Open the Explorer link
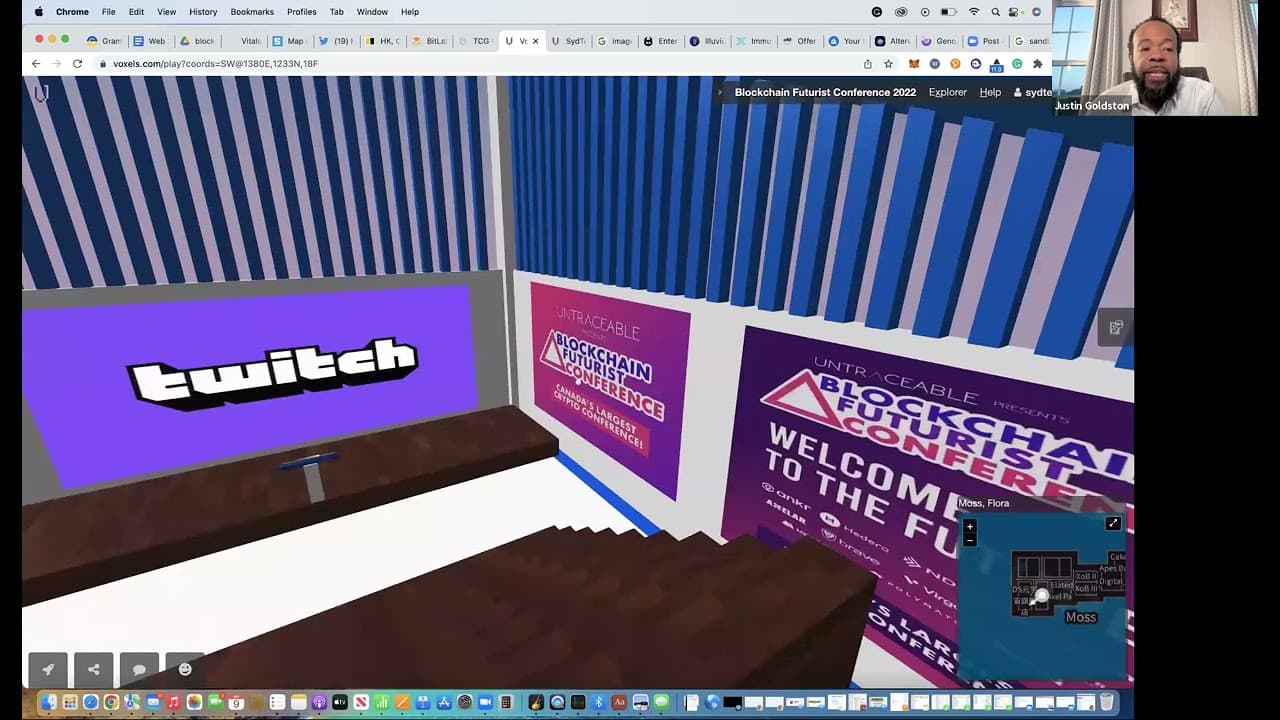 tap(947, 92)
